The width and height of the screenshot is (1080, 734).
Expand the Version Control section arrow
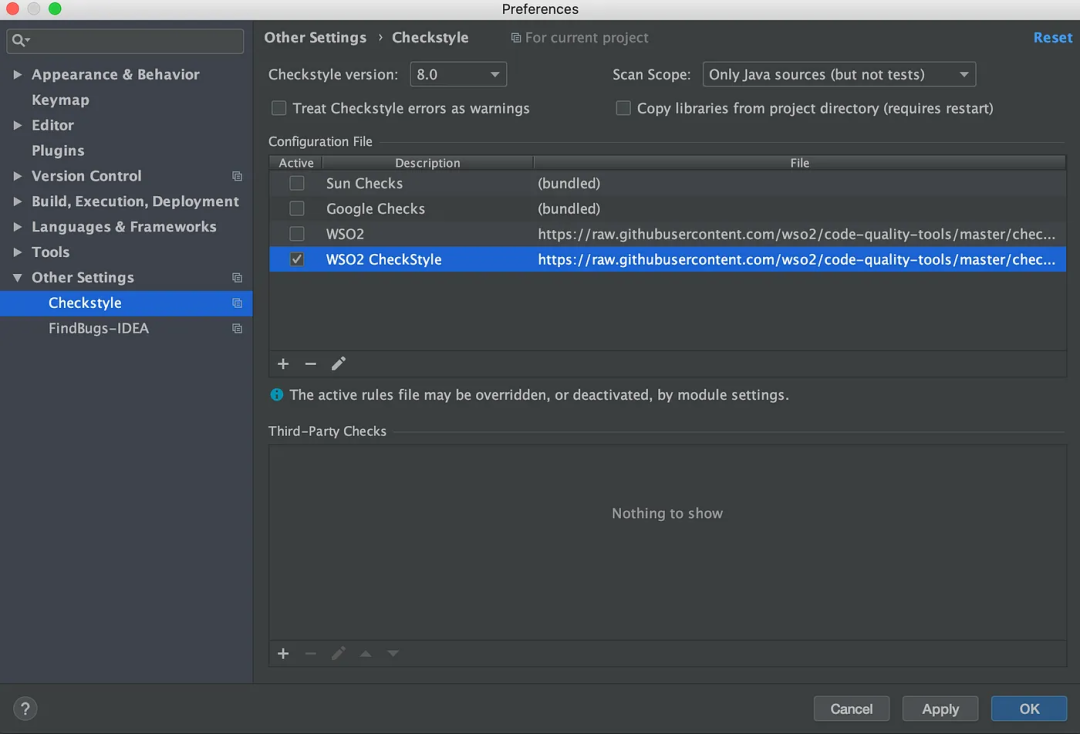tap(18, 176)
